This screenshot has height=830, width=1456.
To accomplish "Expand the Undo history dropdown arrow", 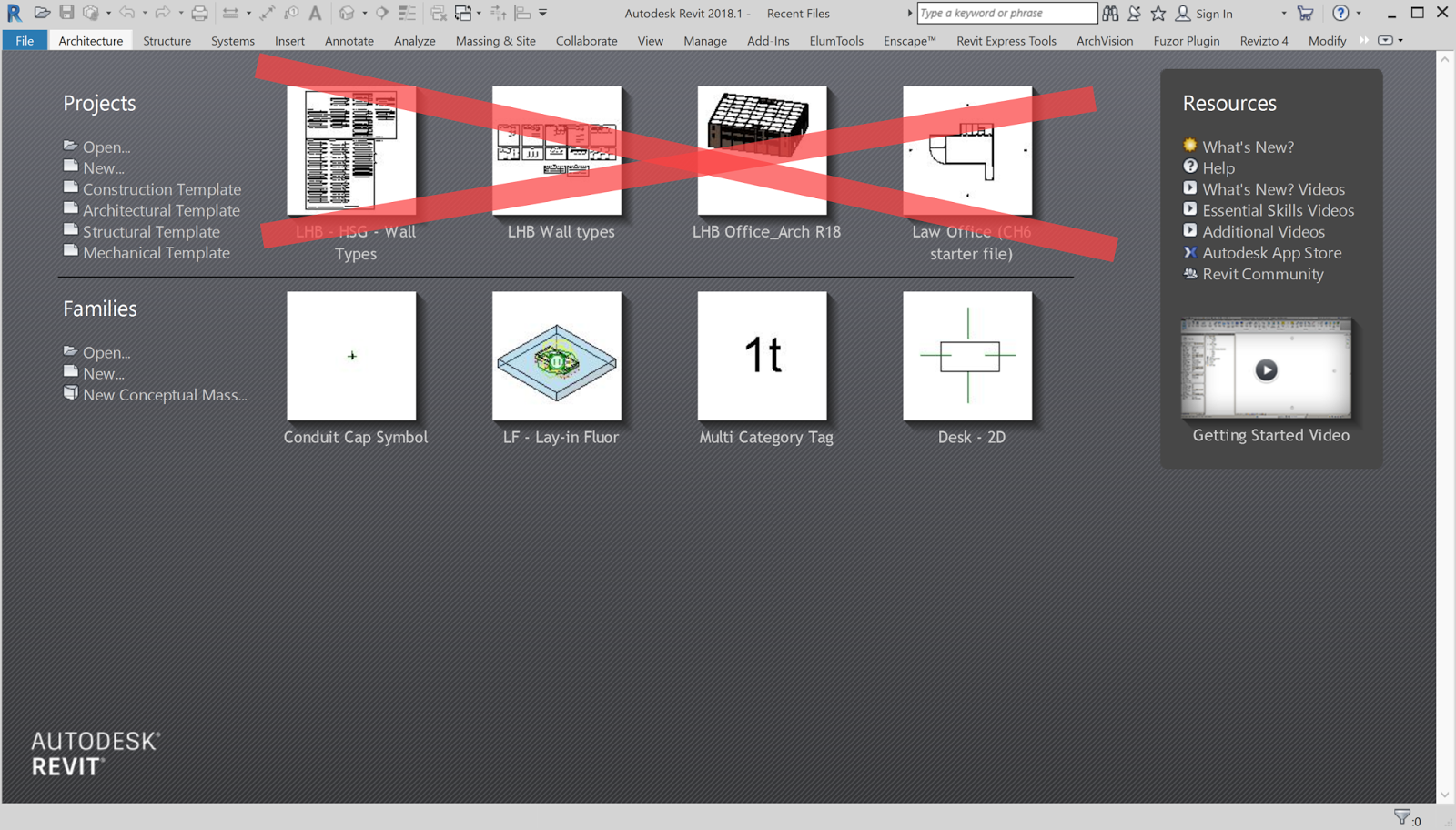I will click(x=145, y=13).
